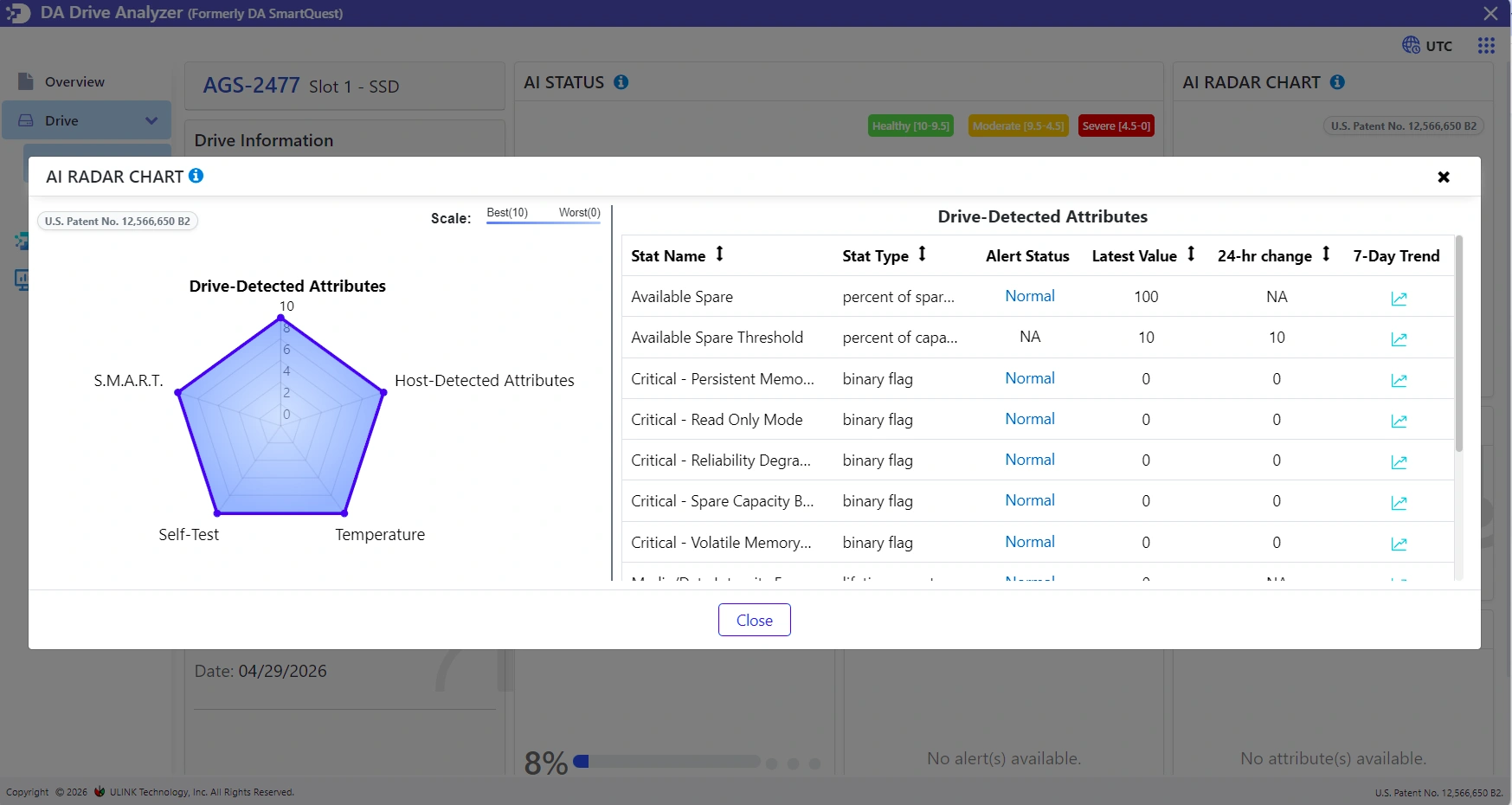
Task: Open 7-Day Trend chart for Available Spare
Action: coord(1399,299)
